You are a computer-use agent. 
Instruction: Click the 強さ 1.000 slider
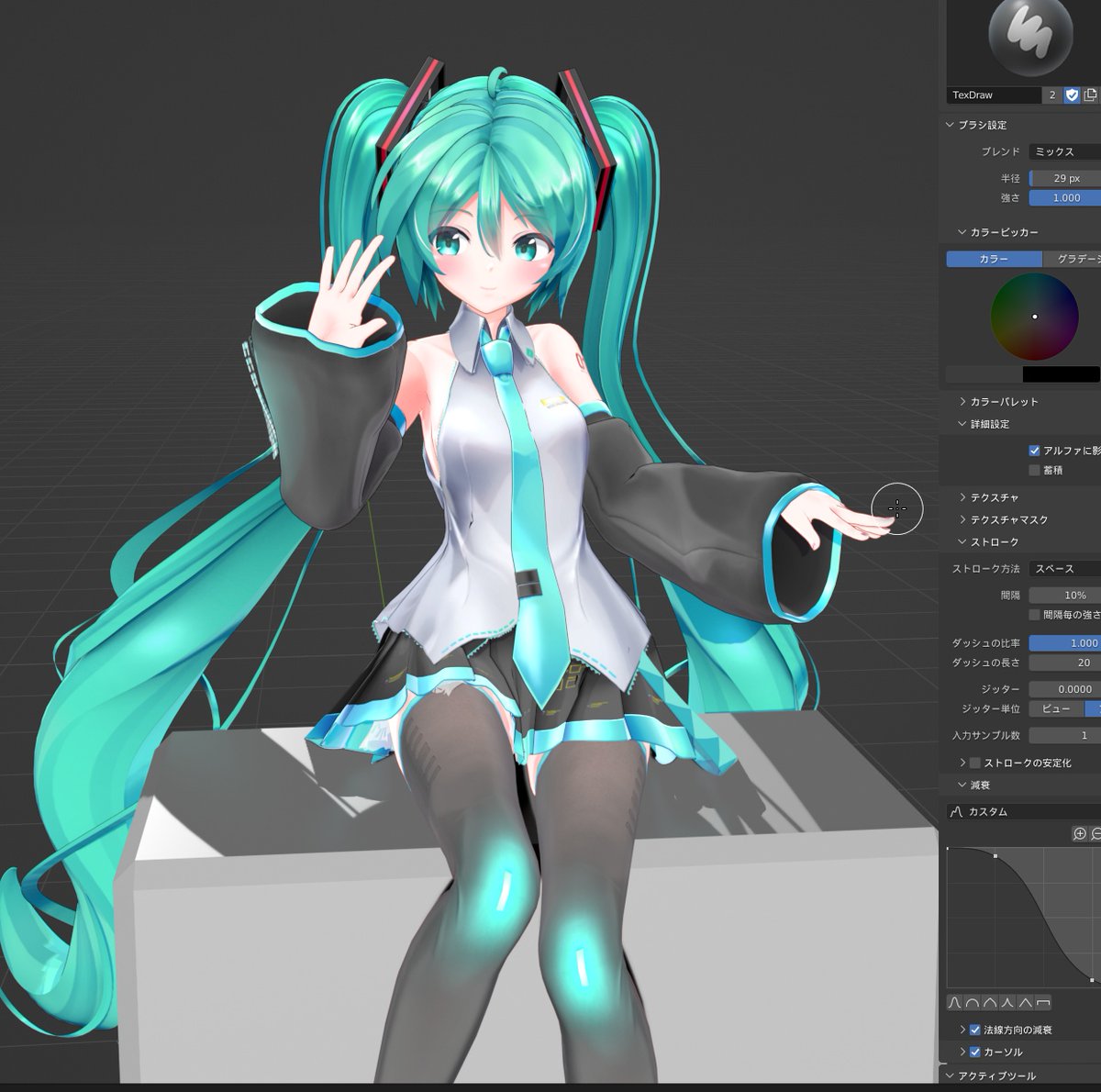[x=1064, y=197]
